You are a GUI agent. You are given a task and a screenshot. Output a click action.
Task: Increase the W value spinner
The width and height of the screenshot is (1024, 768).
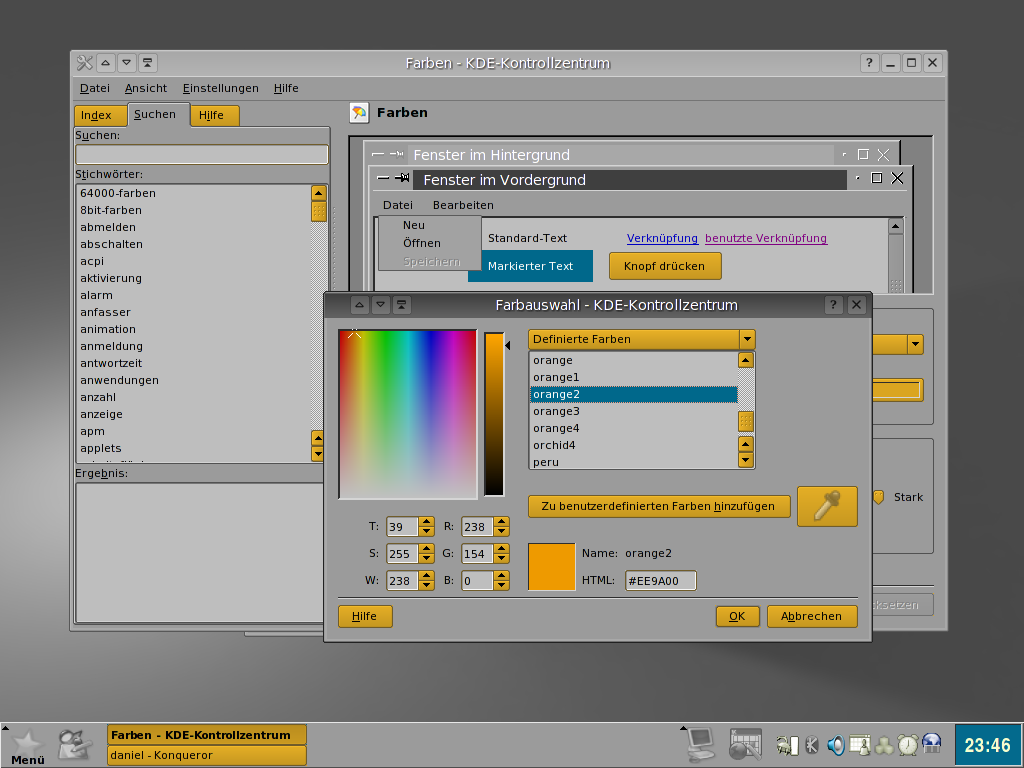pyautogui.click(x=426, y=575)
